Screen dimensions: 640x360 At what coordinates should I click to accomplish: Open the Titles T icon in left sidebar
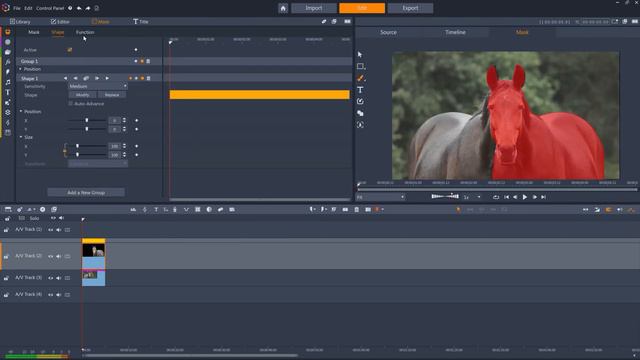click(x=8, y=93)
